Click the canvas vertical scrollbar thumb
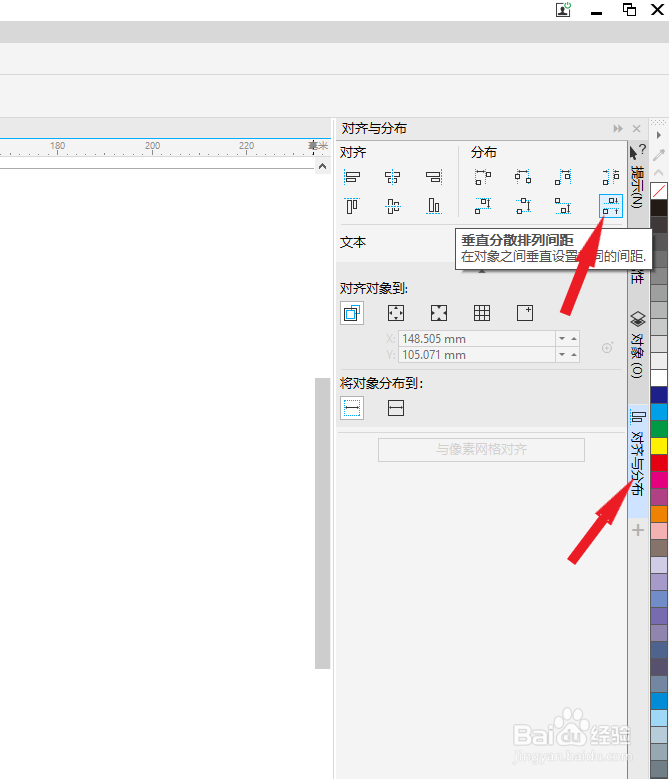 [x=322, y=523]
